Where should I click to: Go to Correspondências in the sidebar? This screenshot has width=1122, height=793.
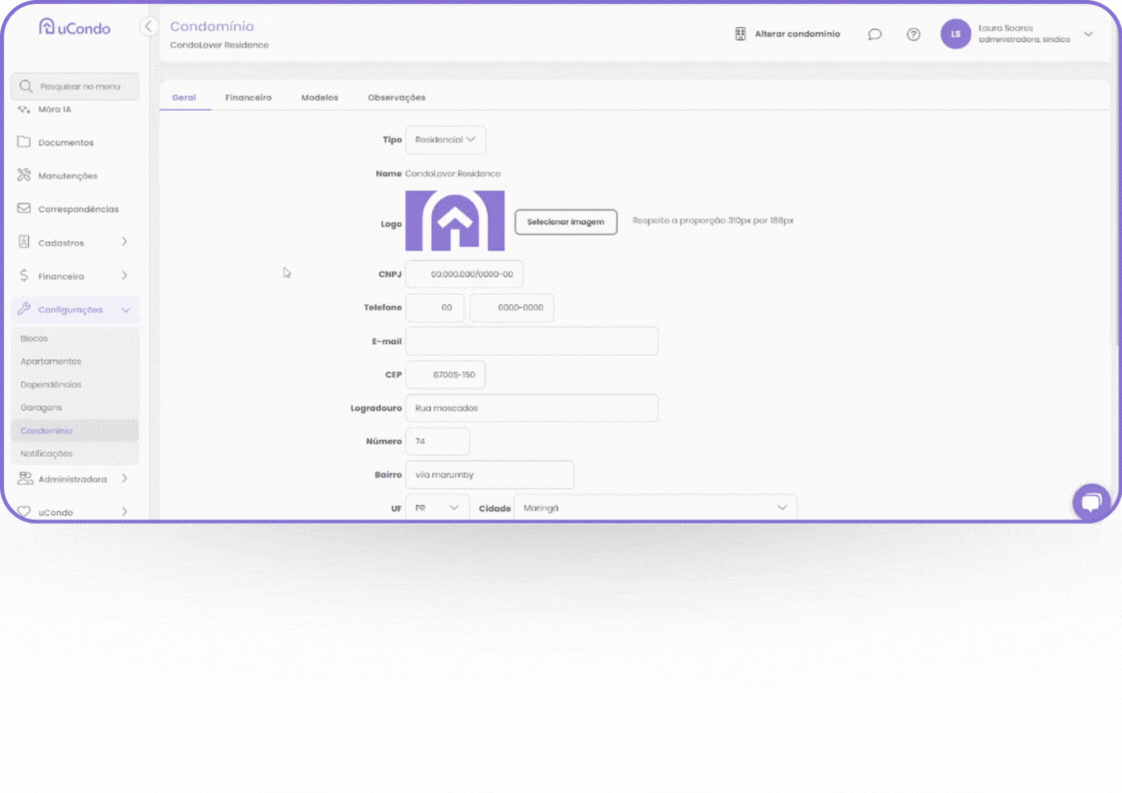tap(77, 209)
